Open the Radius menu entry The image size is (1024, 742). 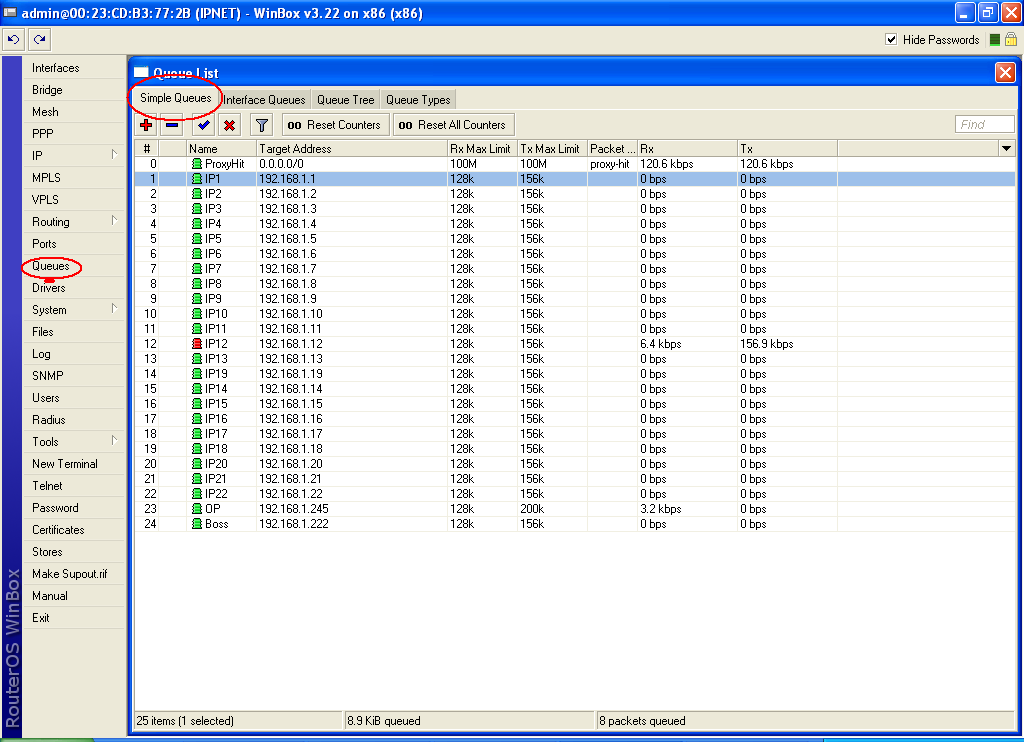pos(48,420)
